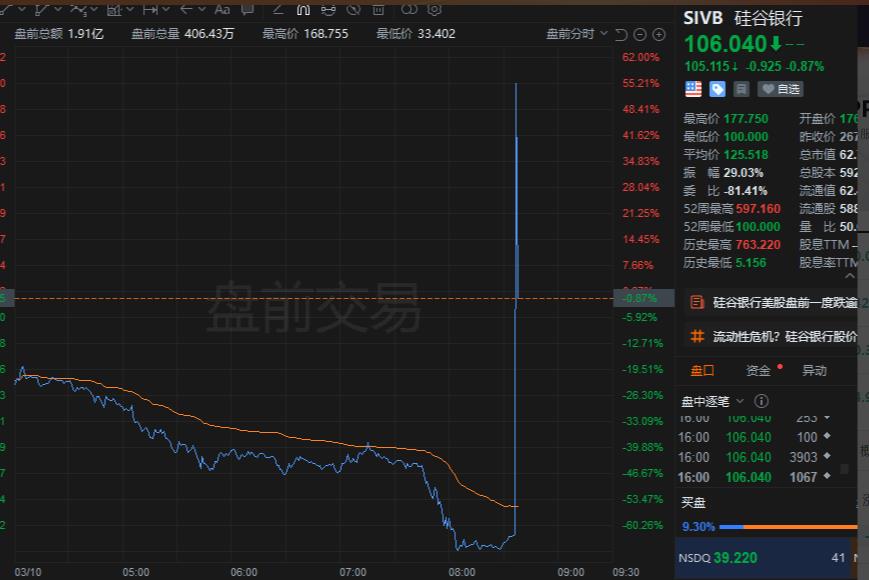The image size is (869, 580).
Task: Open settings gear in chart toolbar
Action: 434,9
